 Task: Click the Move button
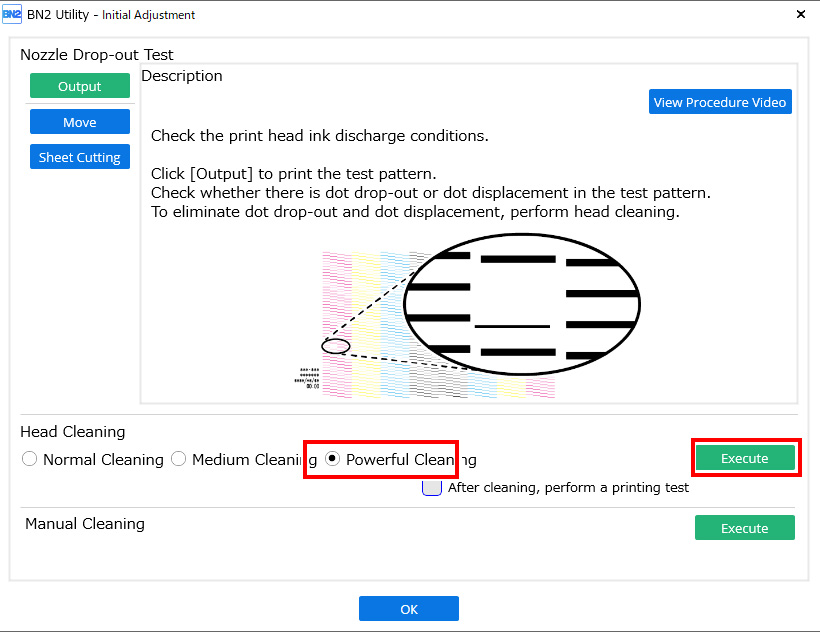(x=80, y=122)
